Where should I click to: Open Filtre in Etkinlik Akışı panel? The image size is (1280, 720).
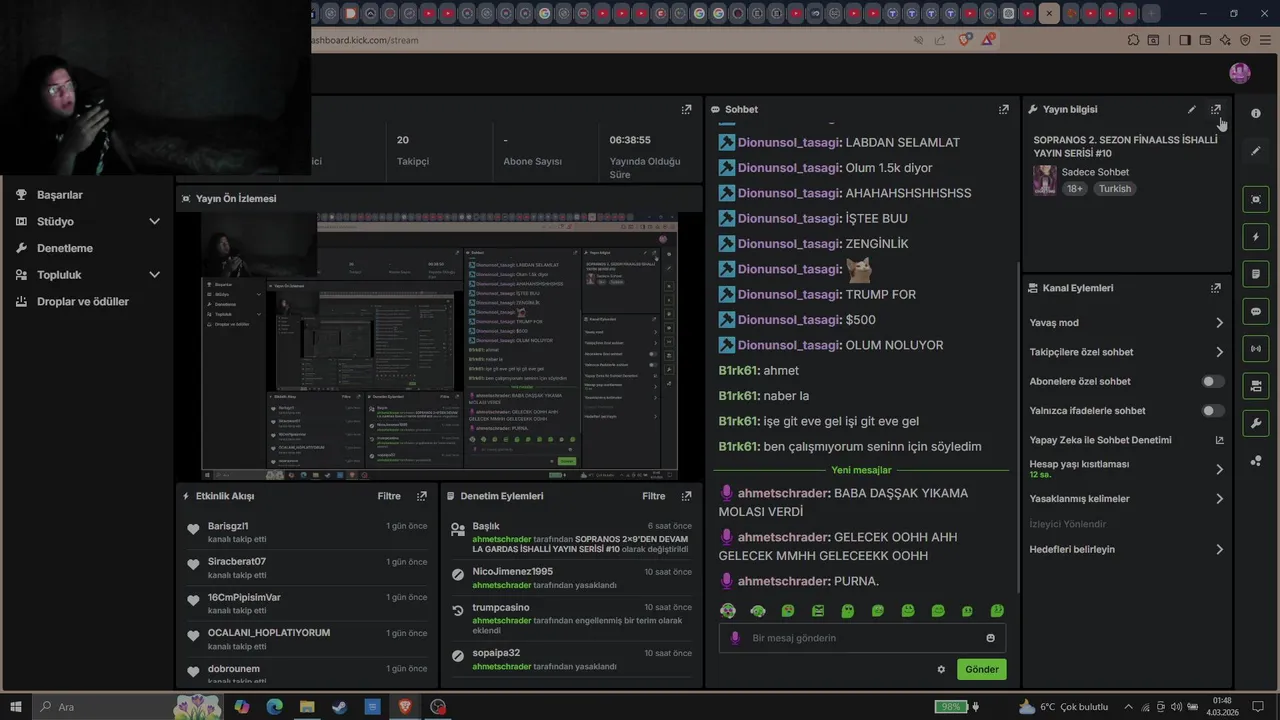pos(389,496)
